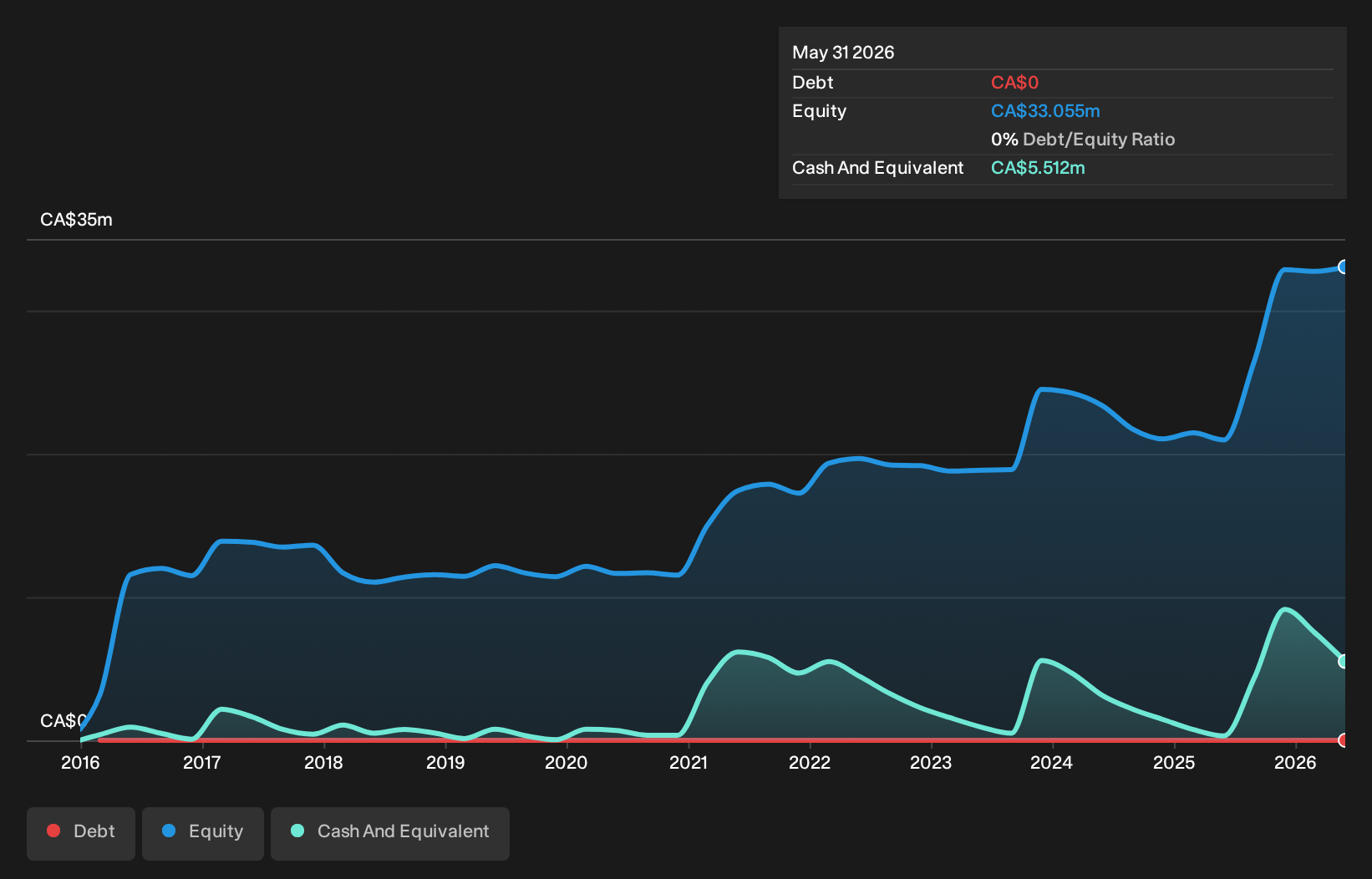
Task: Click the red CA$0 Debt value in tooltip
Action: (1014, 83)
